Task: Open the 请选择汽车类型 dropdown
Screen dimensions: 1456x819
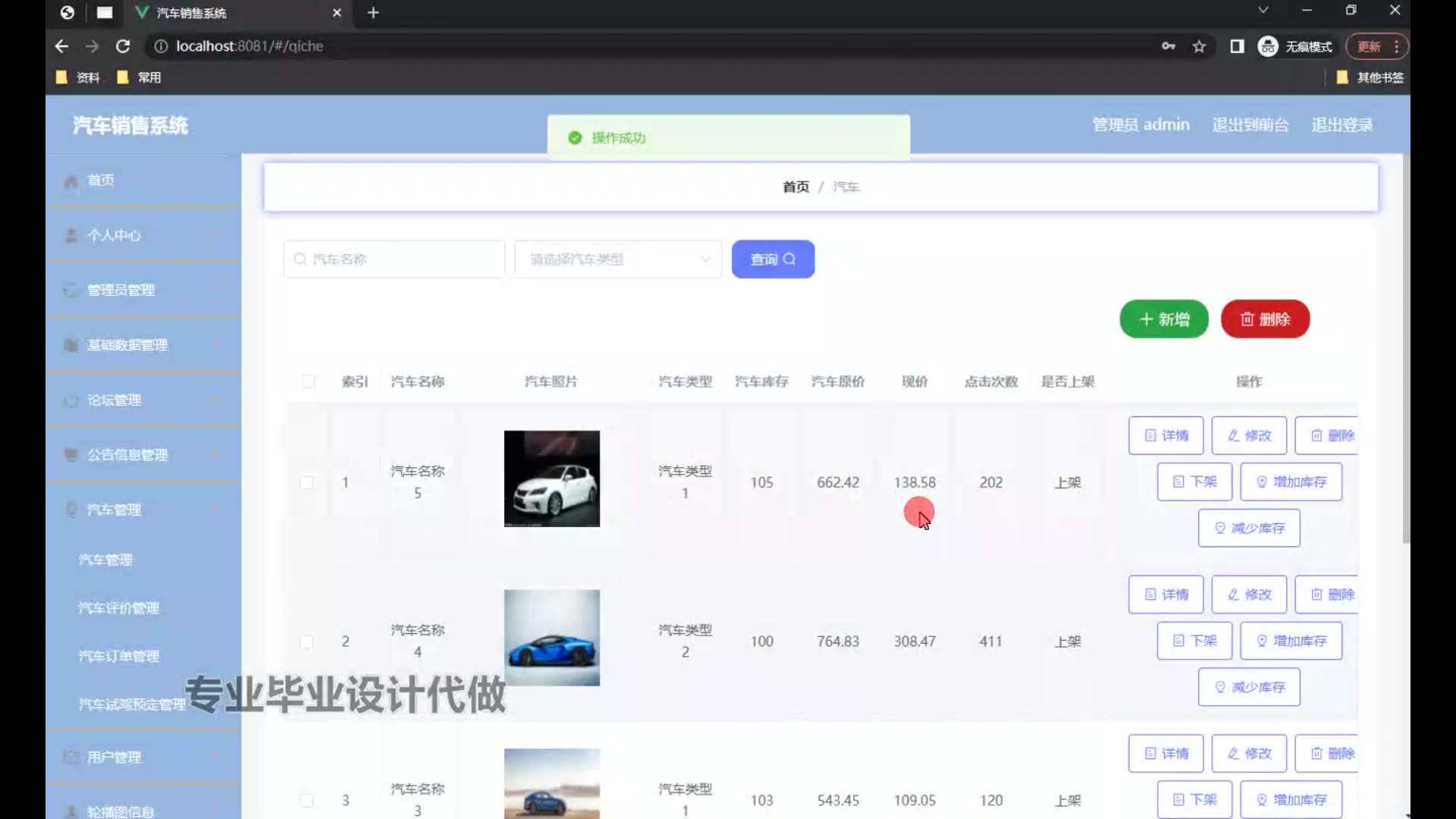Action: click(618, 259)
